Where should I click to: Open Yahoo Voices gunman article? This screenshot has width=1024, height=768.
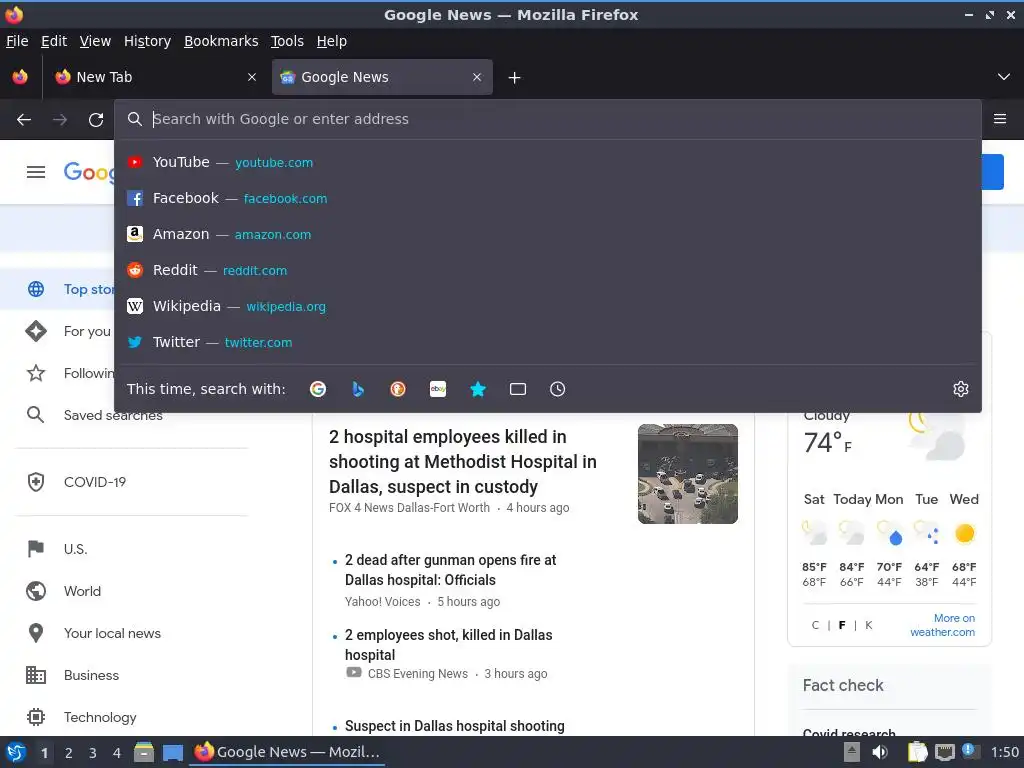click(451, 570)
